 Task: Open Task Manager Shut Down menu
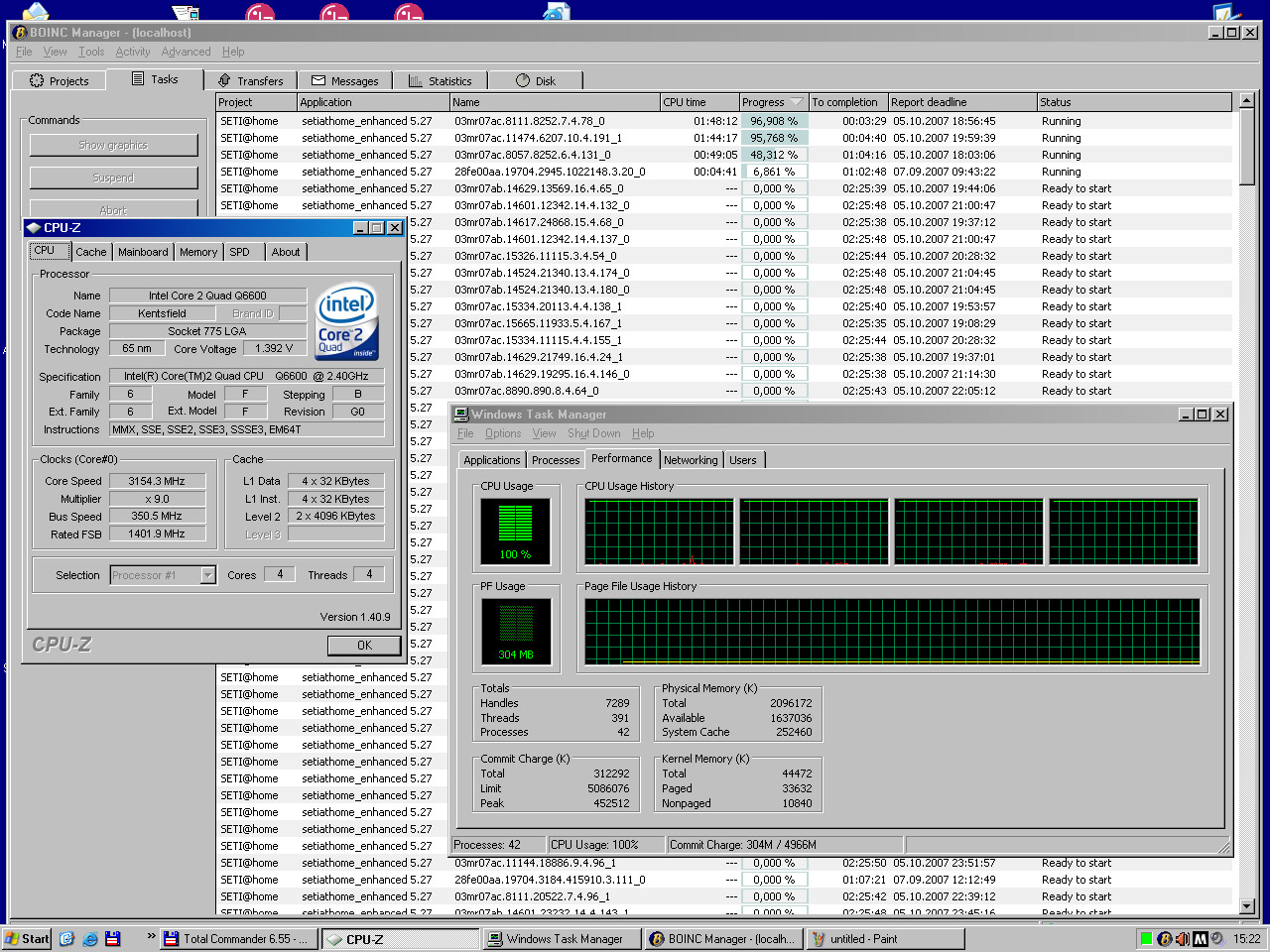[x=593, y=433]
